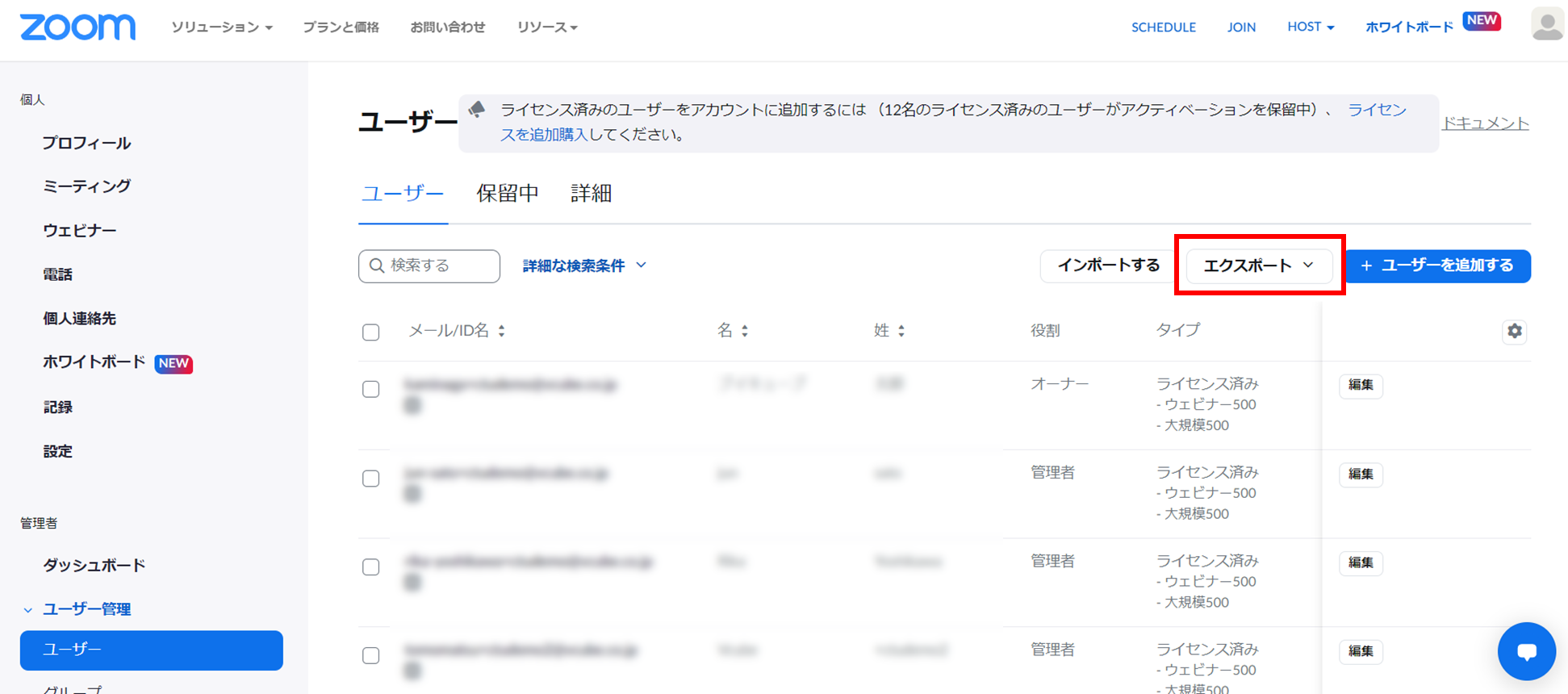Check the third row 管理者 checkbox

coord(371,567)
